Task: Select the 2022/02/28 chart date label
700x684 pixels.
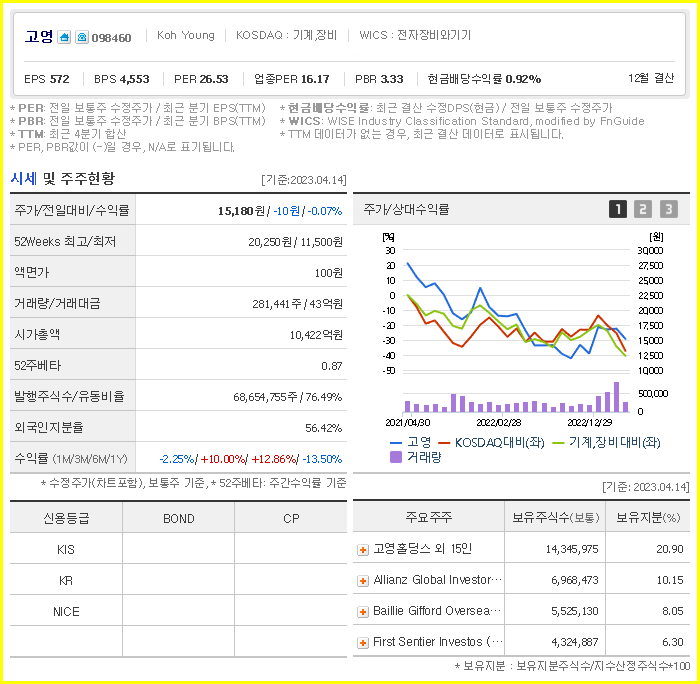Action: (x=499, y=422)
